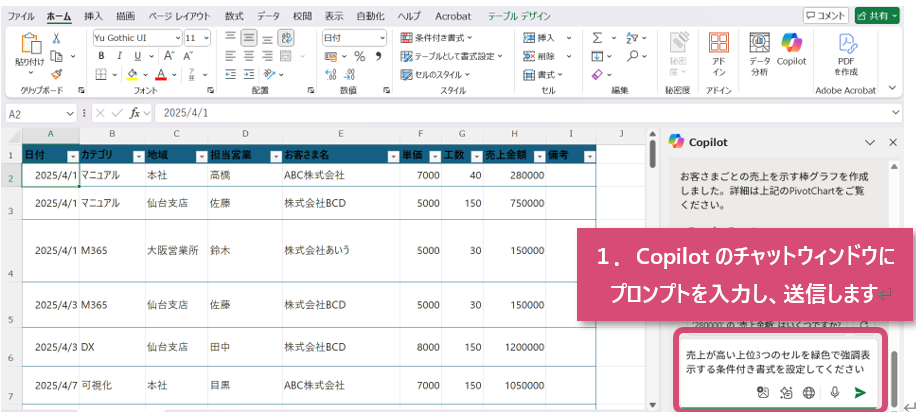Screen dimensions: 916x412
Task: Select cell with 1200000
Action: (x=515, y=347)
